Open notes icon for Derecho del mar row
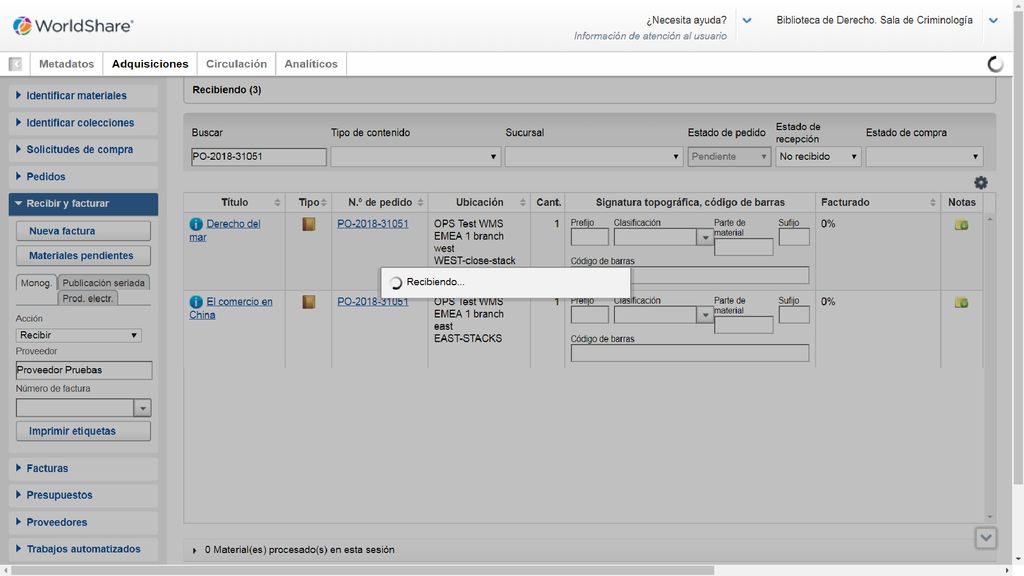Image resolution: width=1024 pixels, height=576 pixels. [x=961, y=225]
